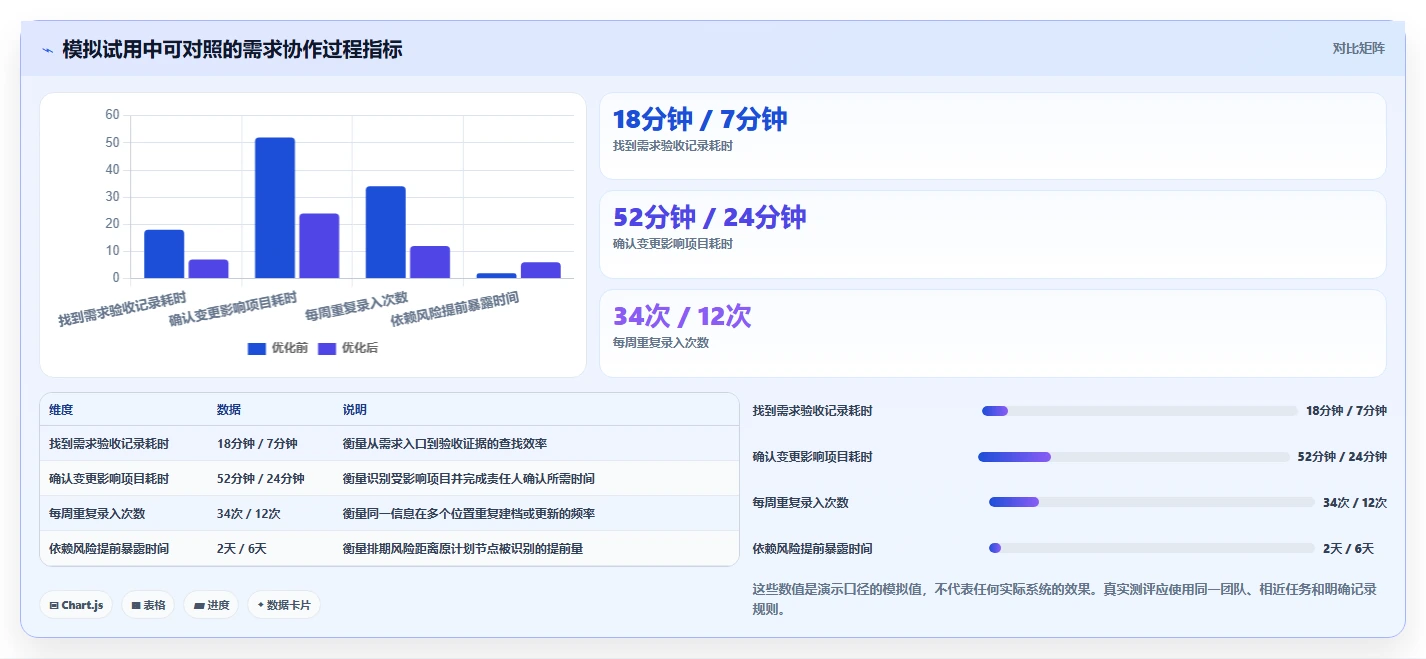Image resolution: width=1426 pixels, height=659 pixels.
Task: Click progress bar for 每周重复录入次数
Action: (1152, 502)
